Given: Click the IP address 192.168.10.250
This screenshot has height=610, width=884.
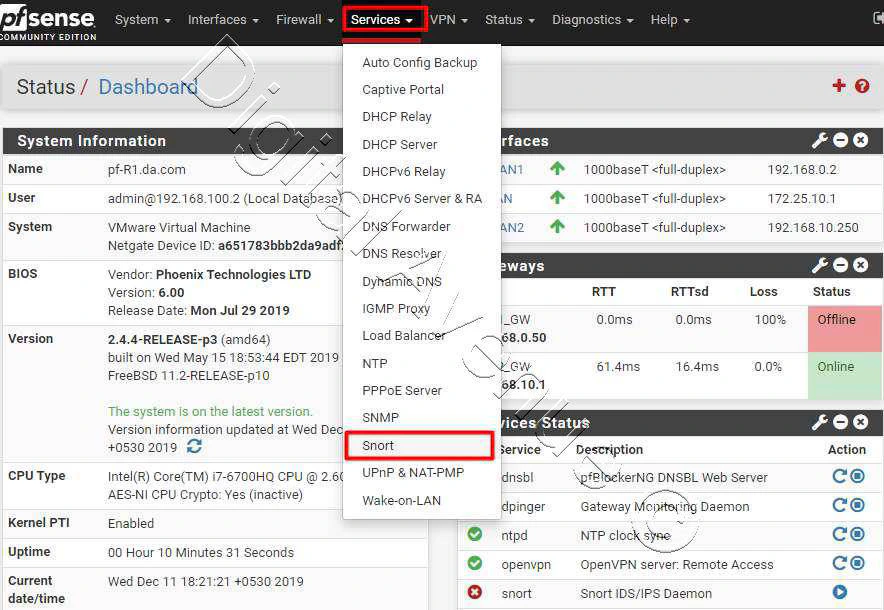Looking at the screenshot, I should (812, 227).
